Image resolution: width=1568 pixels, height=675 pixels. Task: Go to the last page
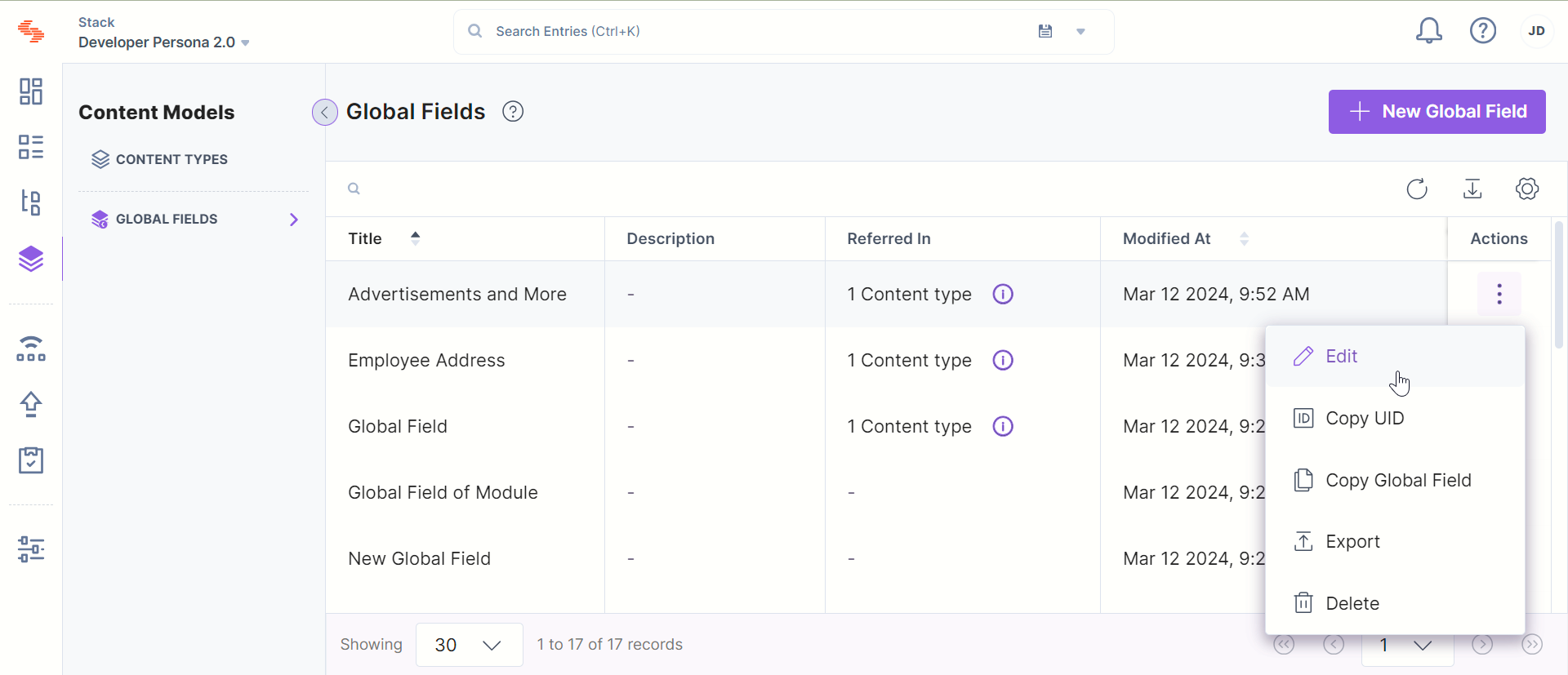point(1532,645)
